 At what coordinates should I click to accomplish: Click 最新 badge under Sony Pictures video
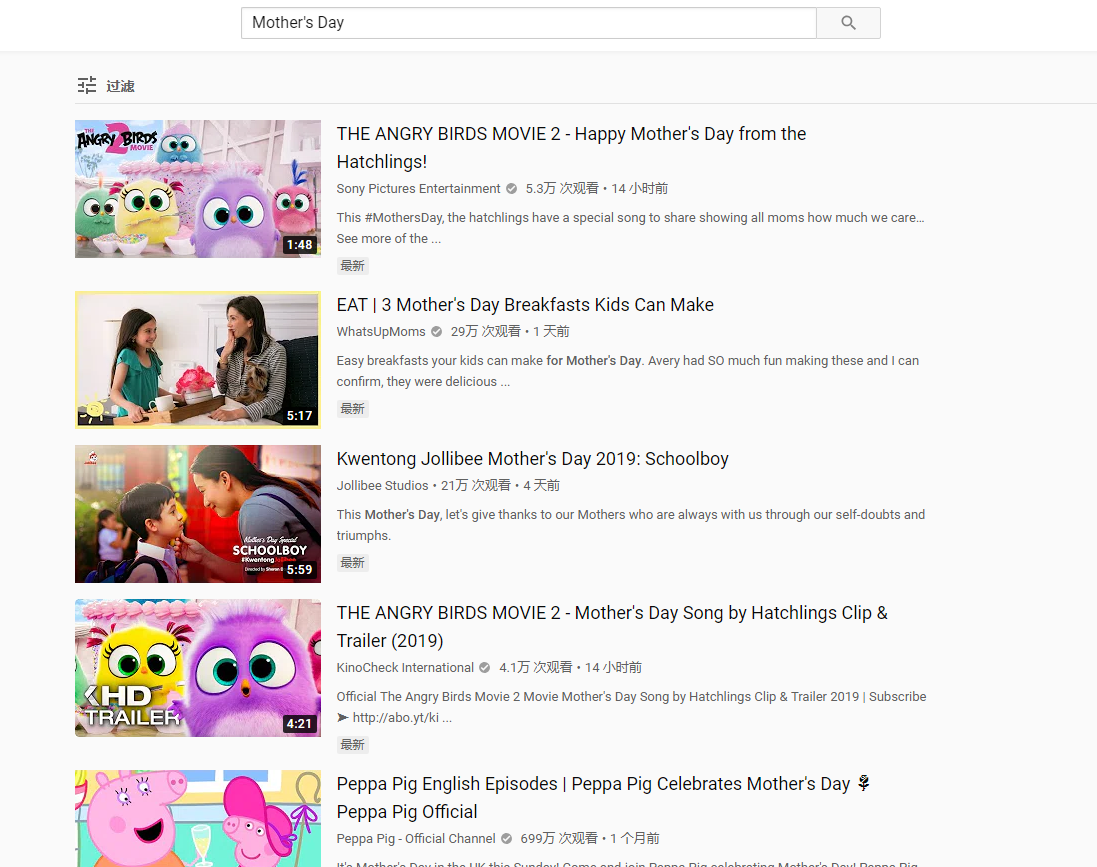[x=353, y=266]
